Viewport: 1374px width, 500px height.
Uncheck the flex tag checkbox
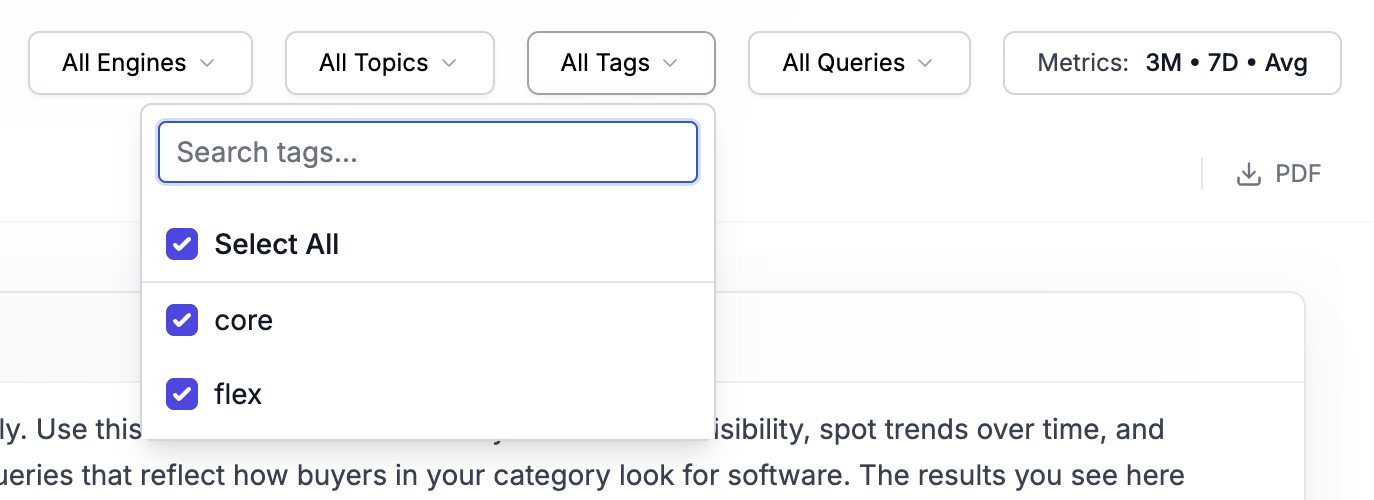point(182,394)
